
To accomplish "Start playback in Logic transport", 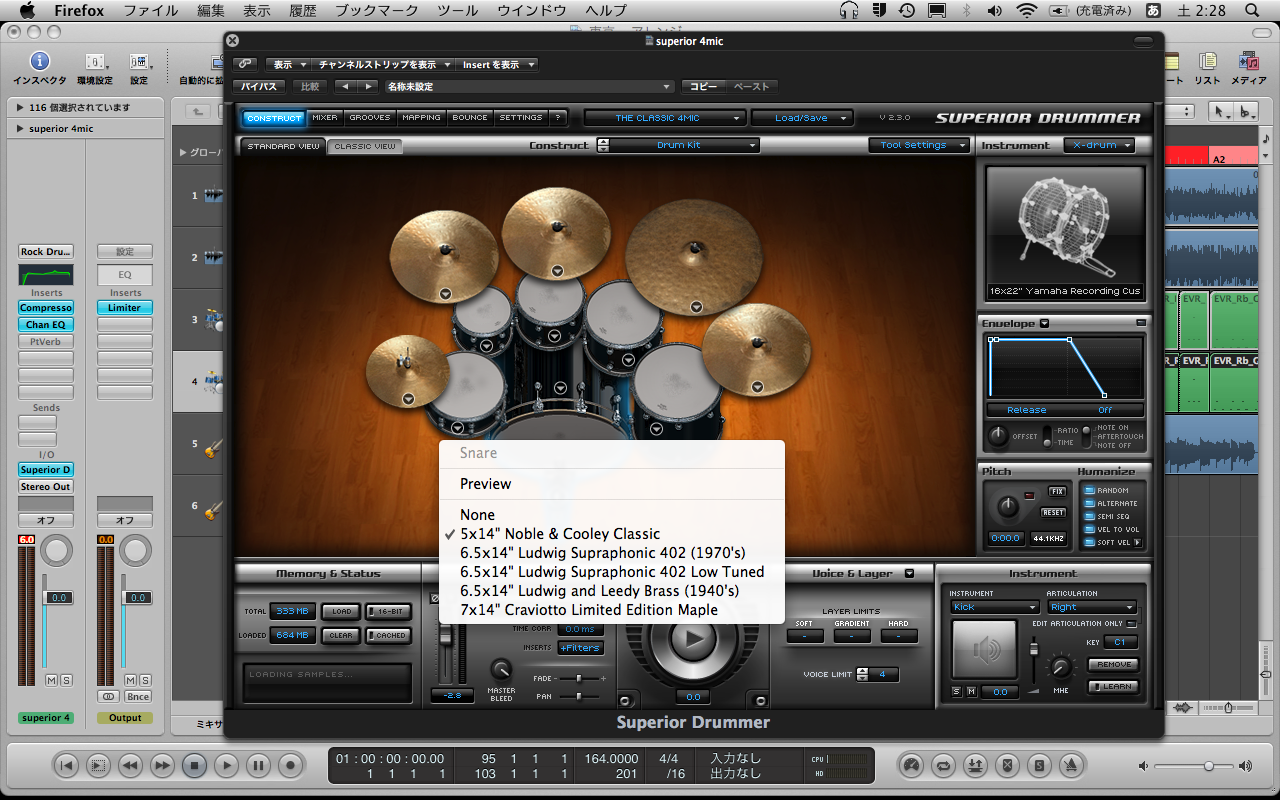I will (x=226, y=766).
